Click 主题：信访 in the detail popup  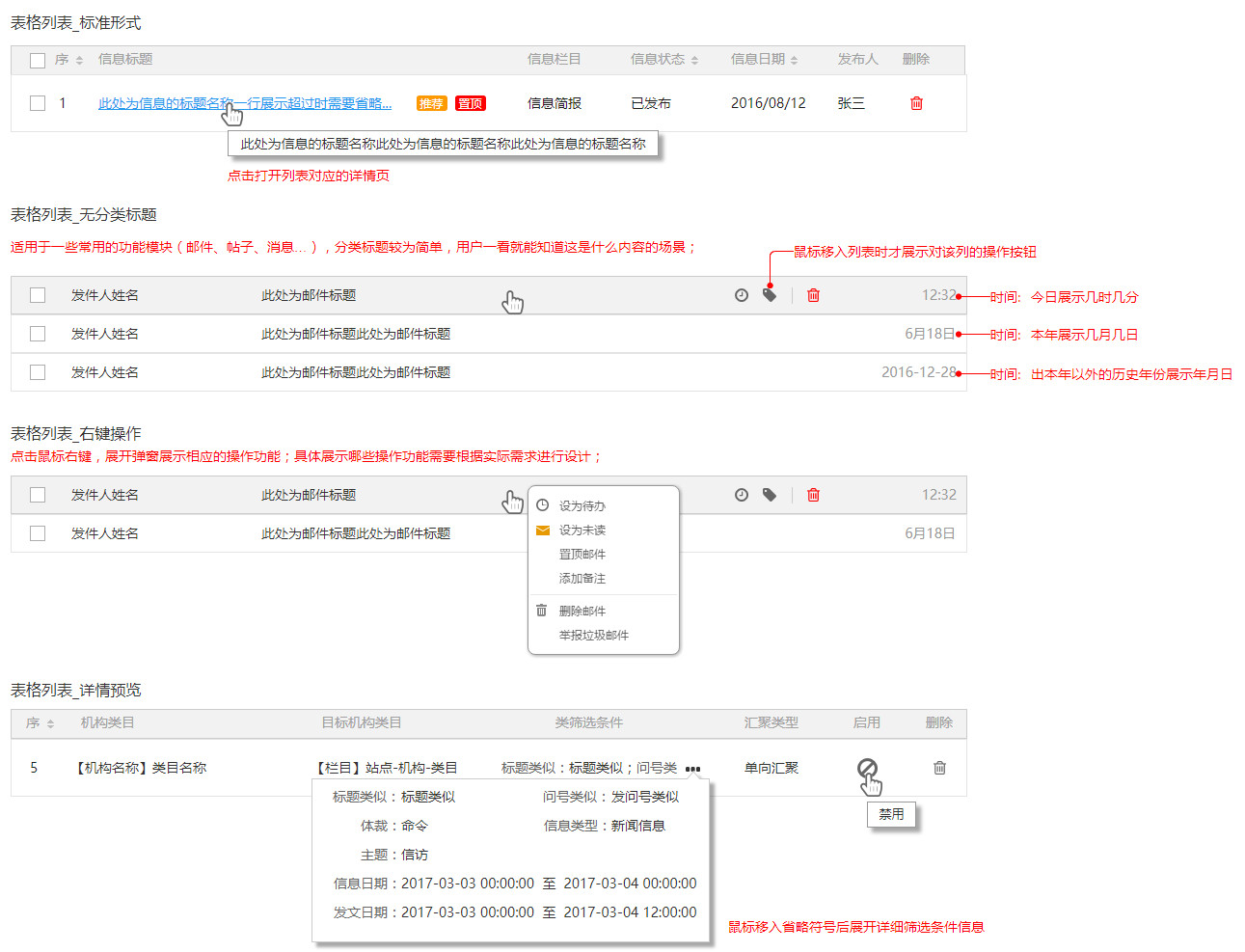click(x=394, y=855)
